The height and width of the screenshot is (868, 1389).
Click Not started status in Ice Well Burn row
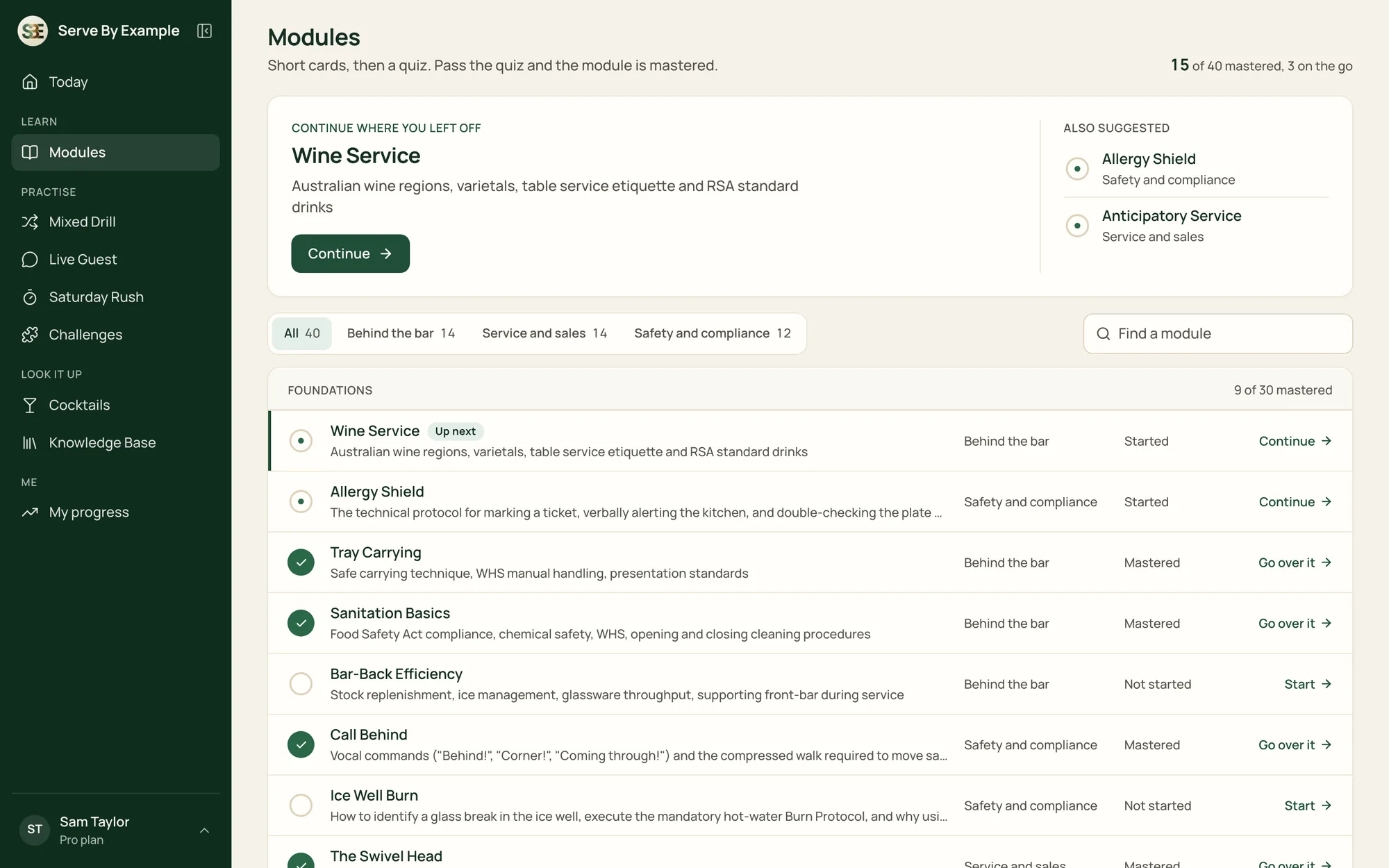point(1158,806)
